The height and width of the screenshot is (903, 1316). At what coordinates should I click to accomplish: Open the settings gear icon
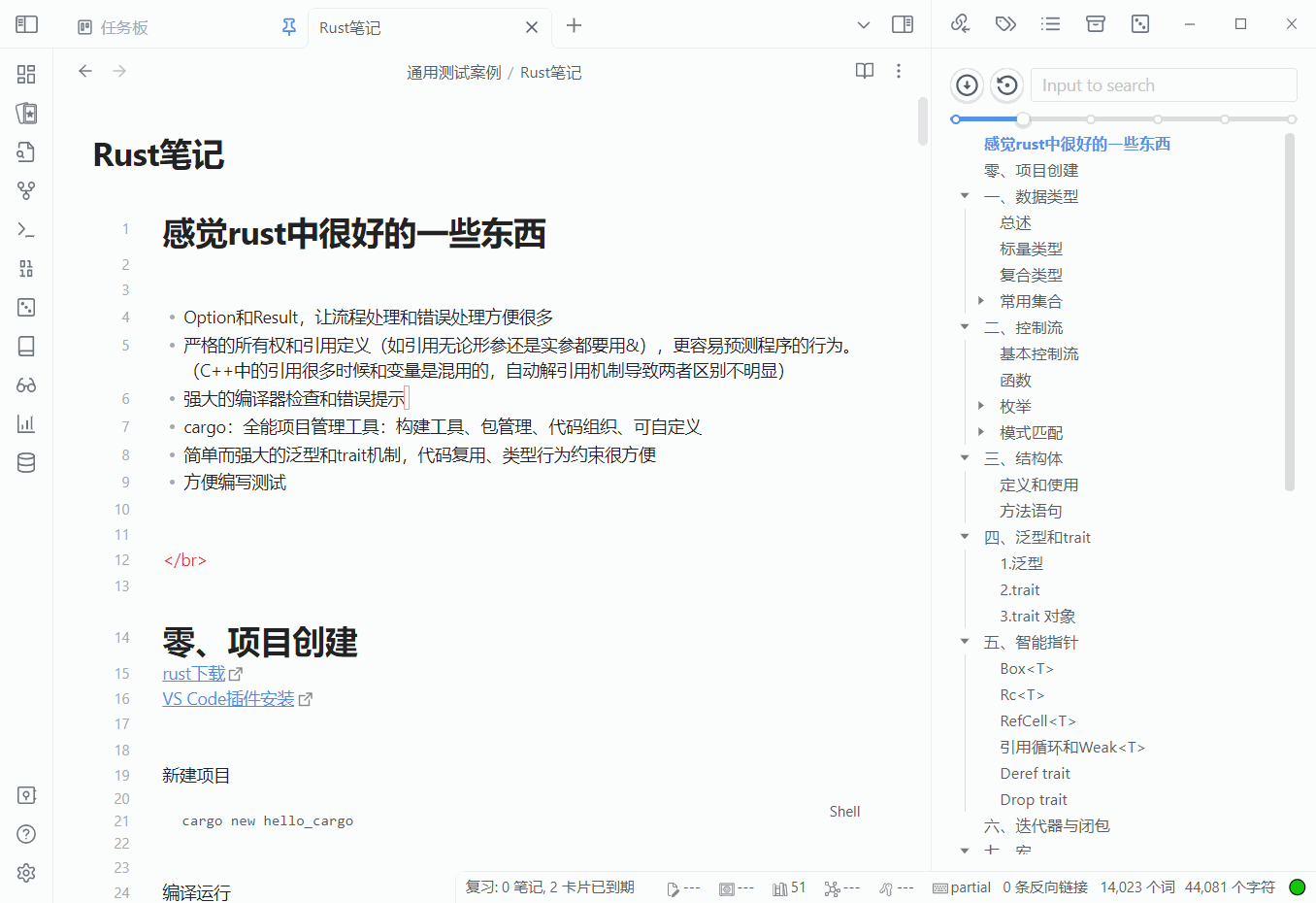tap(26, 873)
